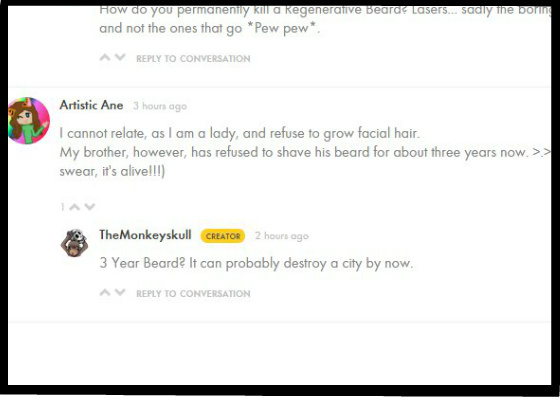Viewport: 560px width, 400px height.
Task: Reply to conversation under 3 Year Beard reply
Action: (193, 294)
